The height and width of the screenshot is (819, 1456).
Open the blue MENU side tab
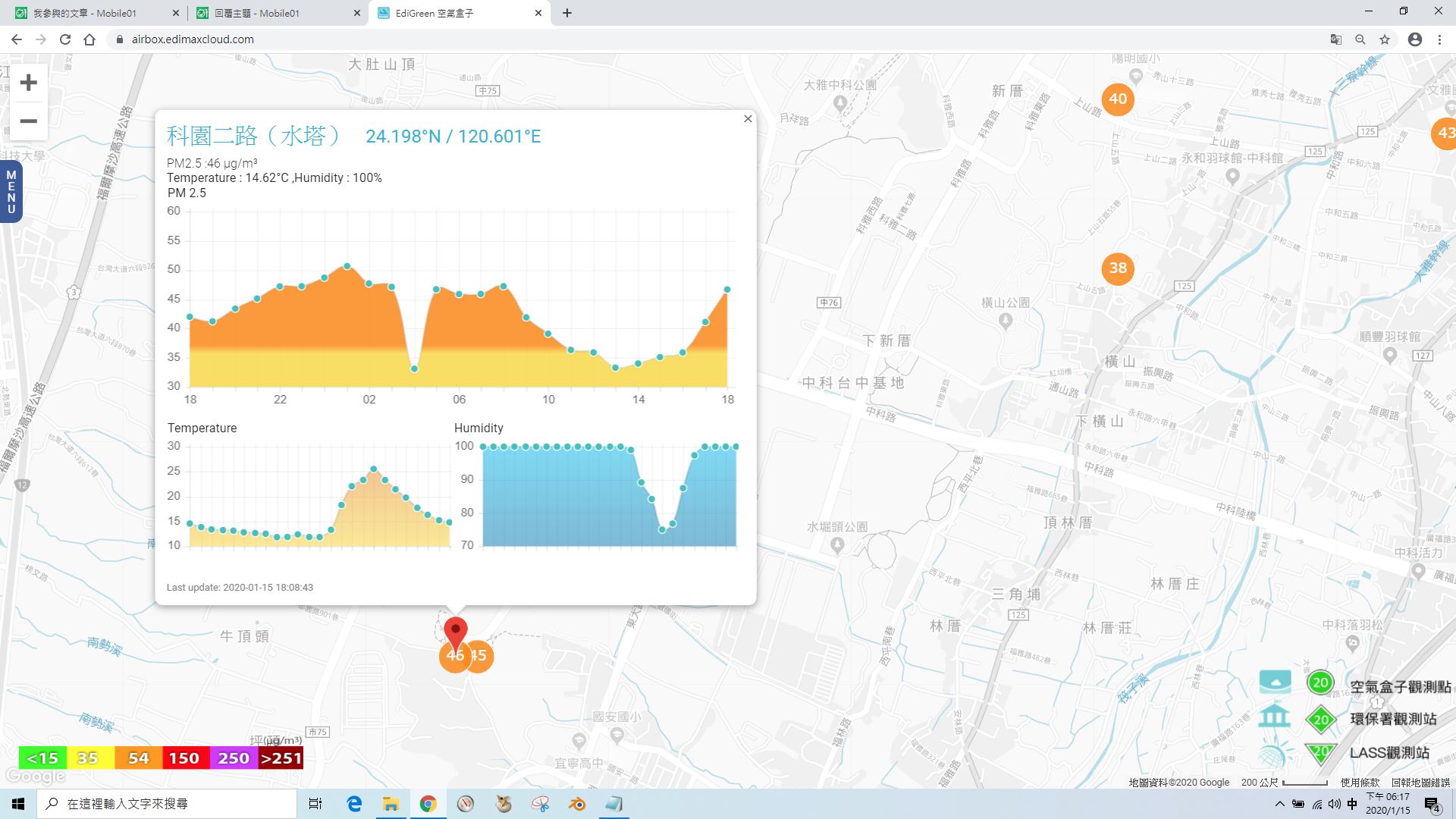pyautogui.click(x=11, y=192)
